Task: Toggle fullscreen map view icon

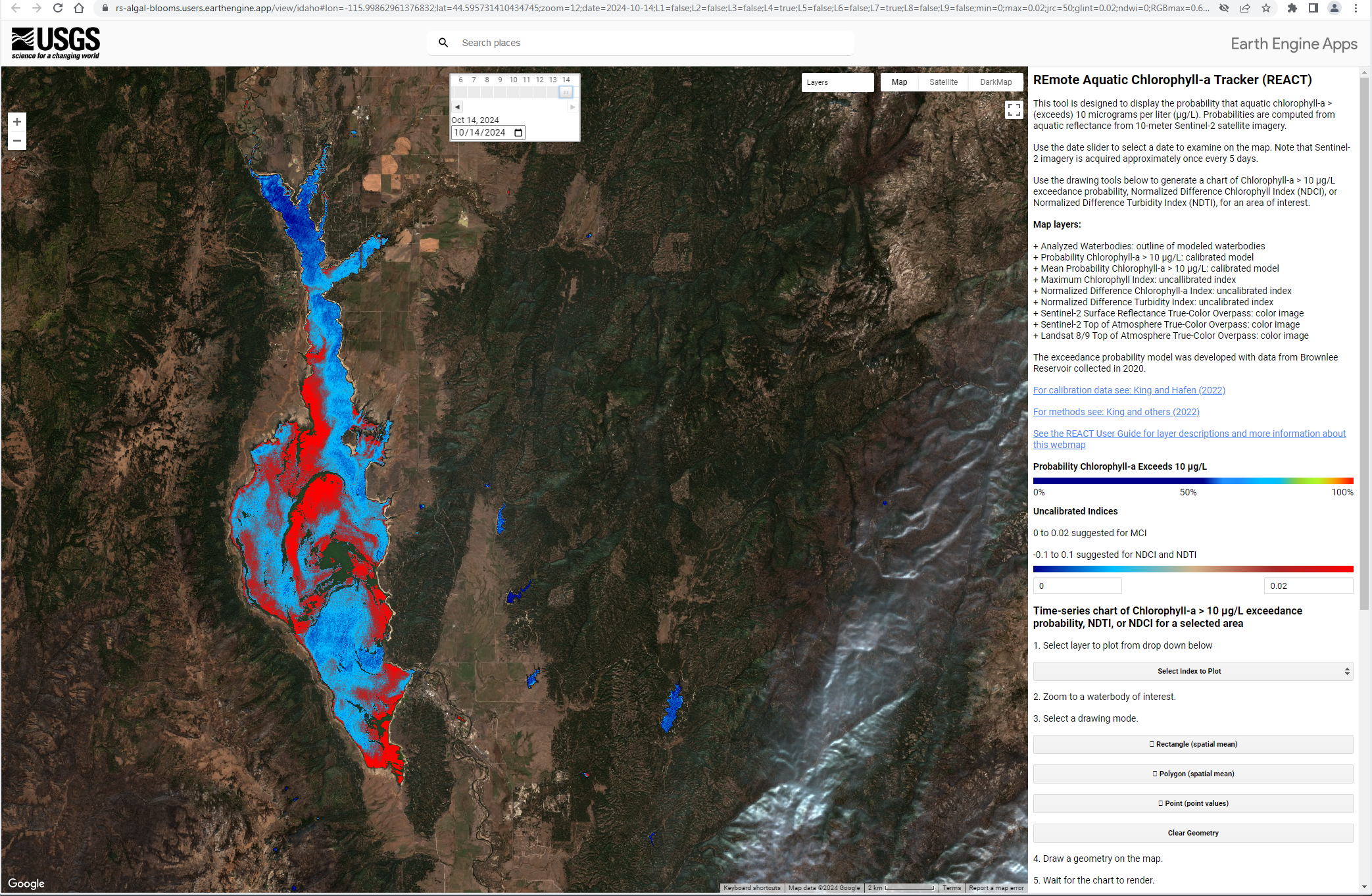Action: pyautogui.click(x=1014, y=110)
